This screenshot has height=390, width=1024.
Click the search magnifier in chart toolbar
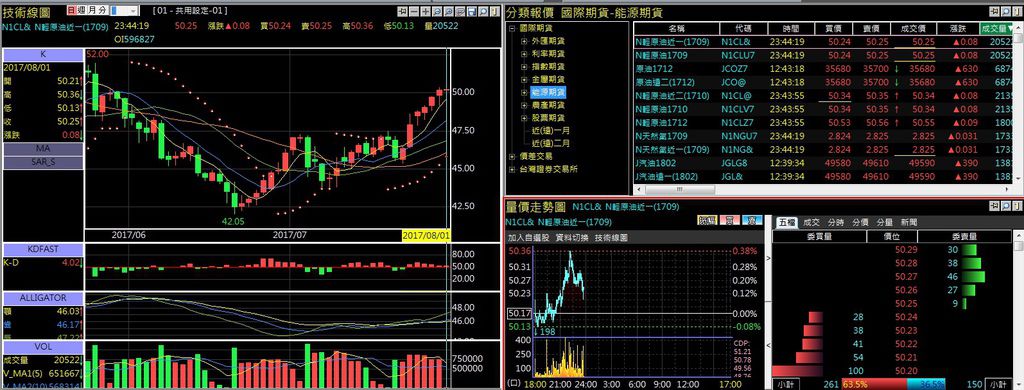pyautogui.click(x=483, y=11)
